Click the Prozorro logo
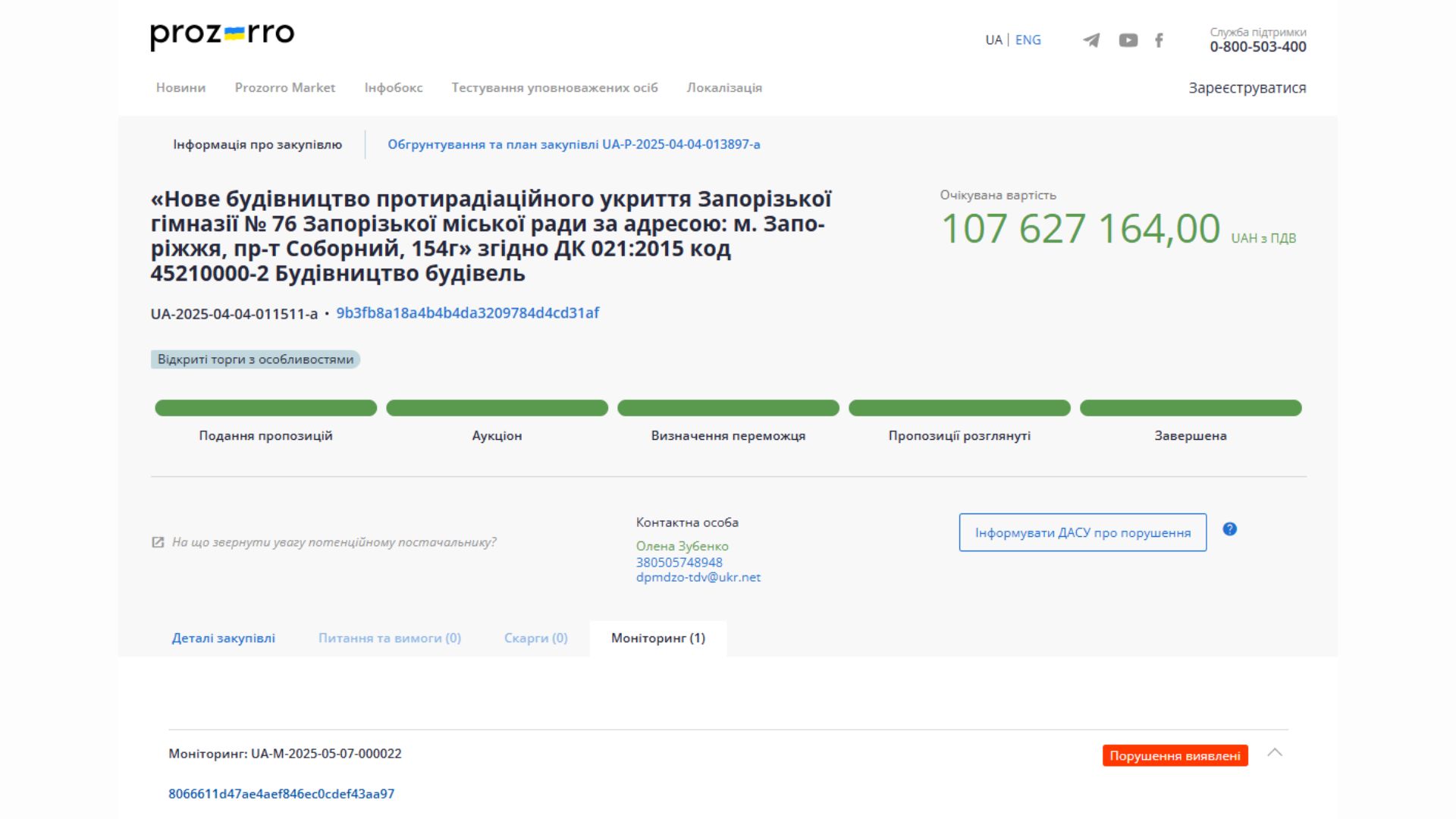 coord(221,33)
